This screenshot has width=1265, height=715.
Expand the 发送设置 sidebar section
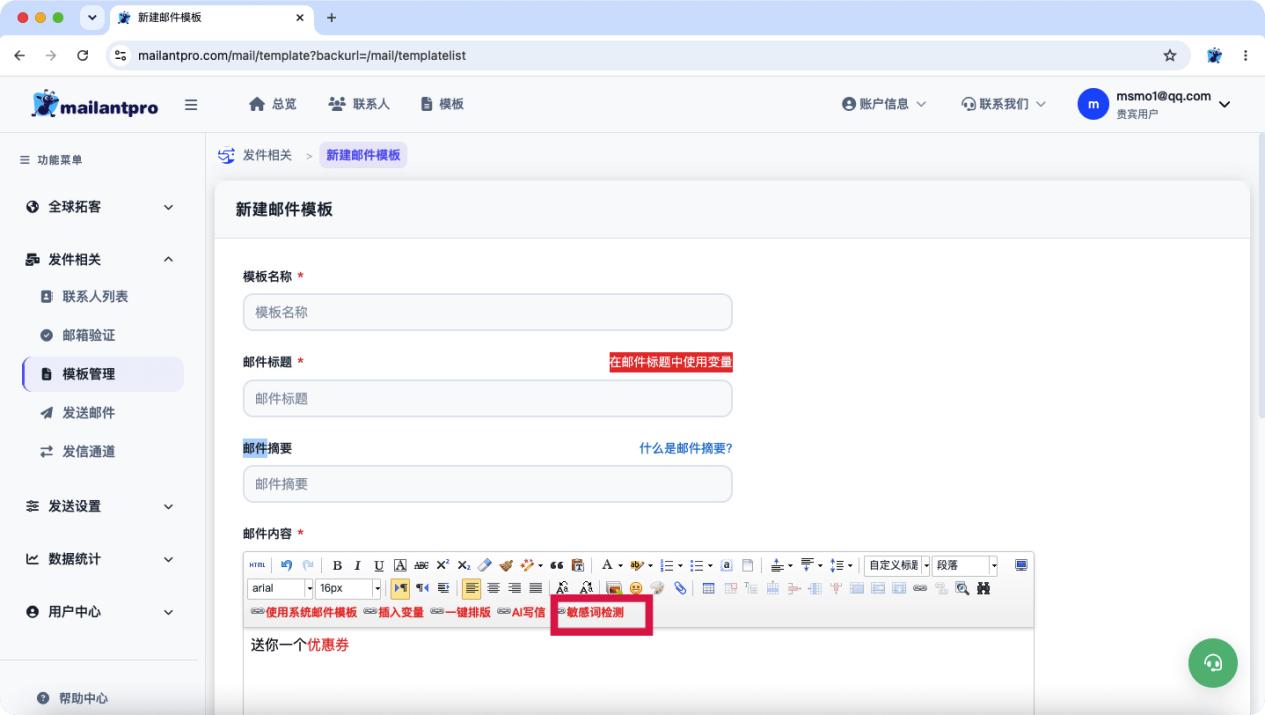[x=100, y=506]
